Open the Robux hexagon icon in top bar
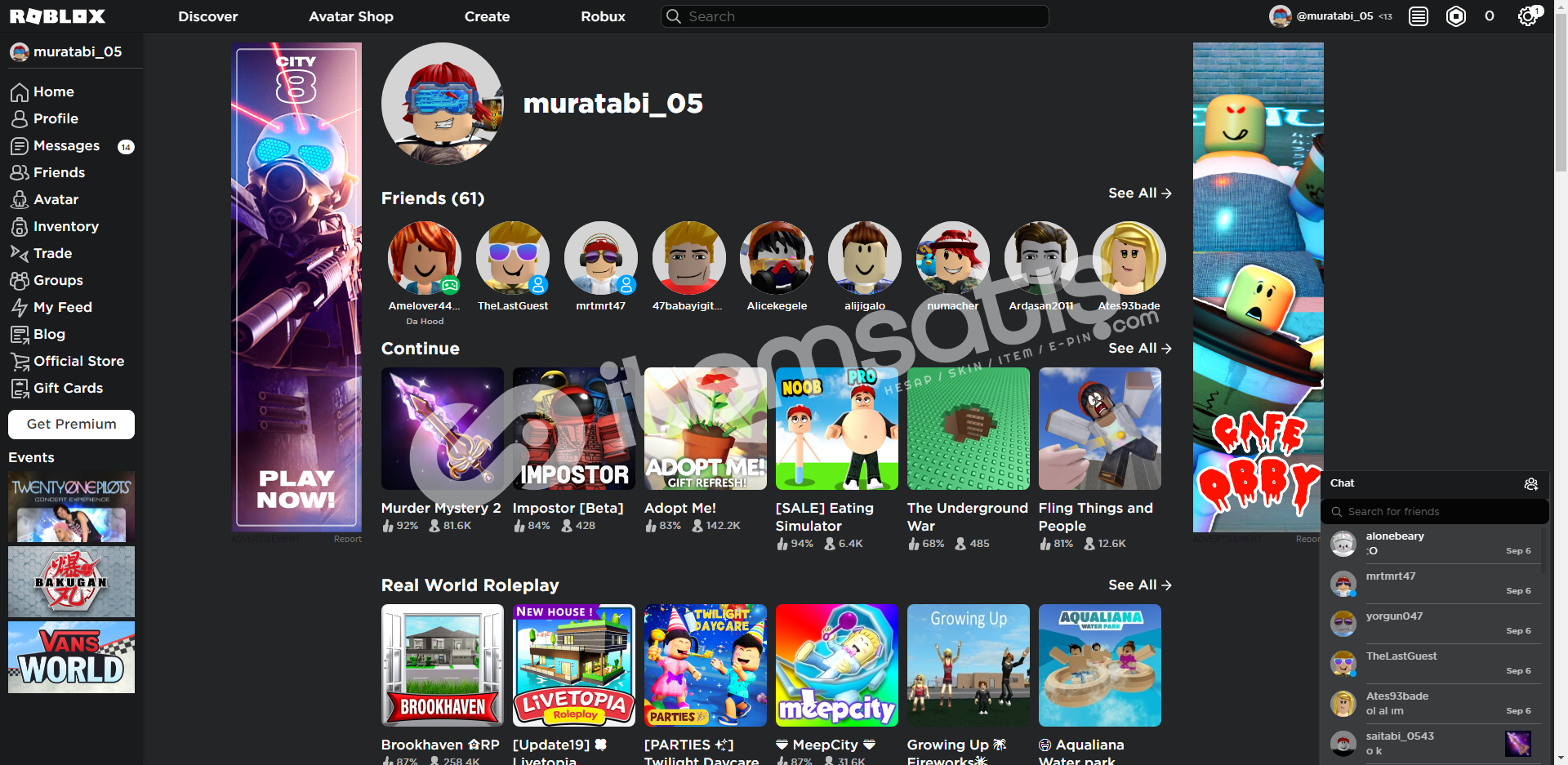1568x765 pixels. coord(1456,16)
